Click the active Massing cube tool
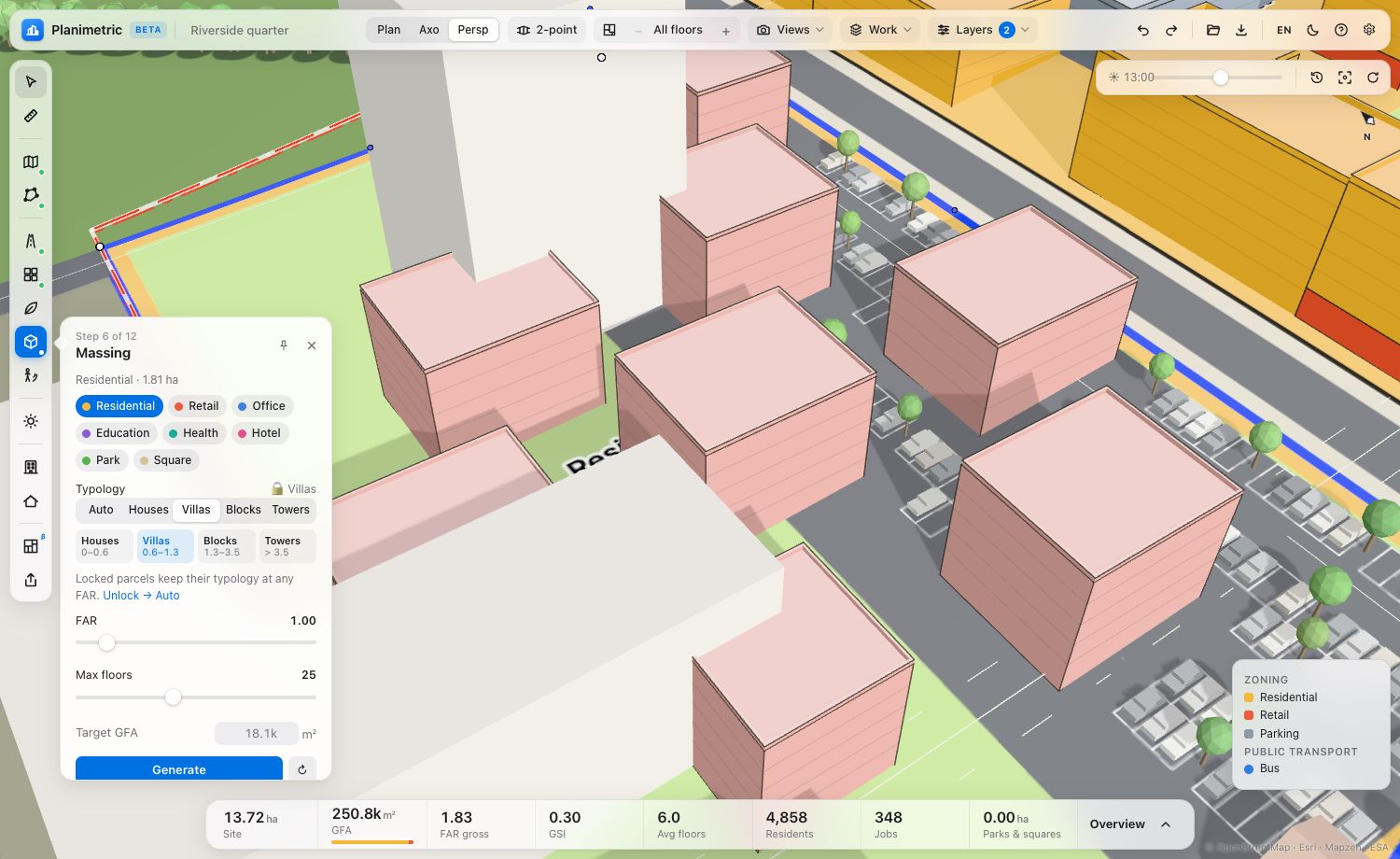This screenshot has height=859, width=1400. [31, 342]
